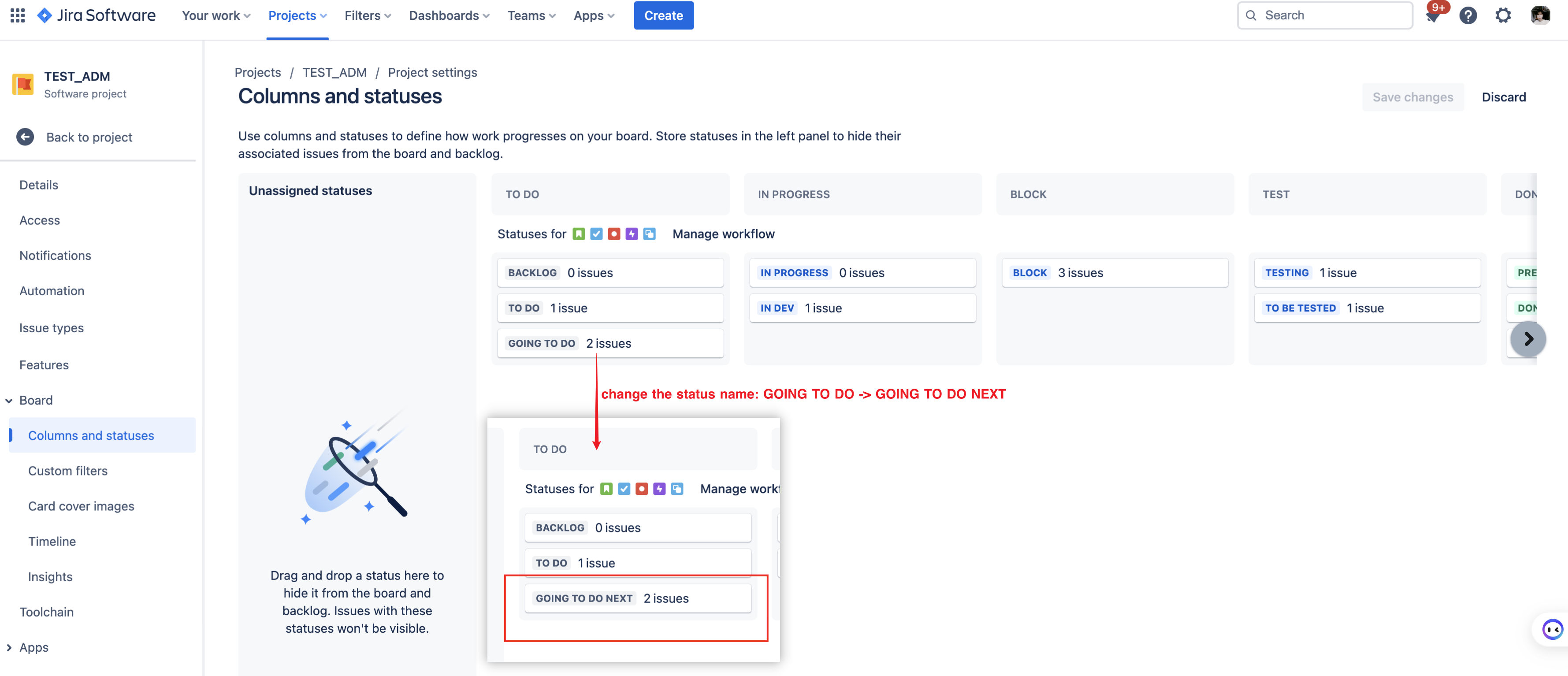
Task: Open TEST_ADM breadcrumb link
Action: [x=334, y=72]
